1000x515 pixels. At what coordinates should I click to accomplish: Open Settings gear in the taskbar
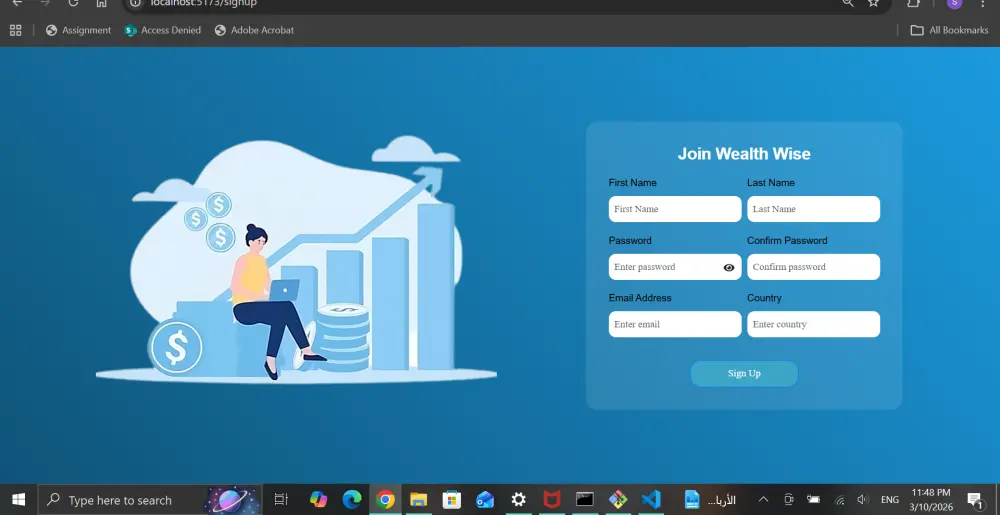pyautogui.click(x=518, y=500)
